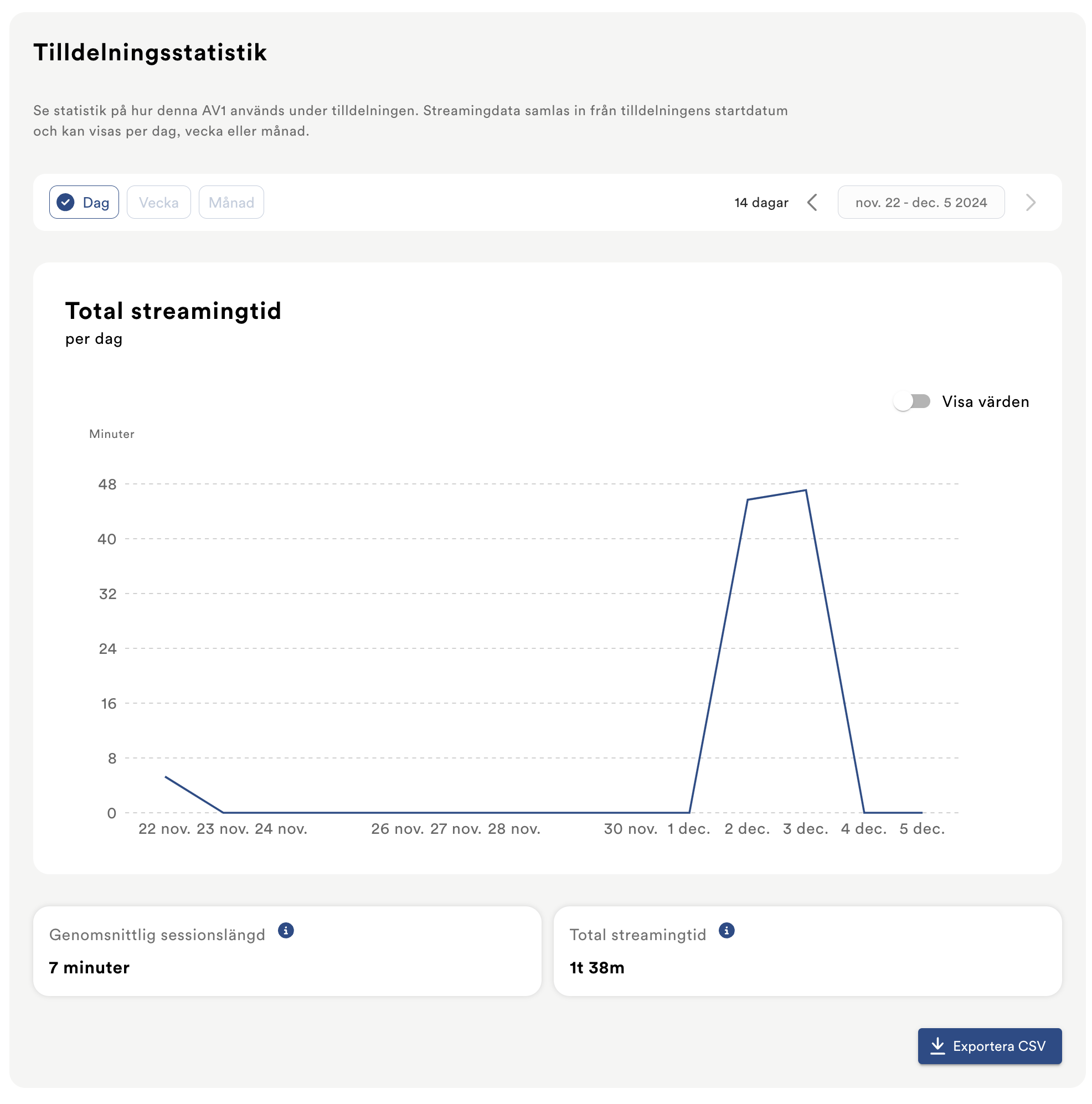This screenshot has width=1092, height=1104.
Task: Click the checkmark icon in Dag button
Action: [66, 202]
